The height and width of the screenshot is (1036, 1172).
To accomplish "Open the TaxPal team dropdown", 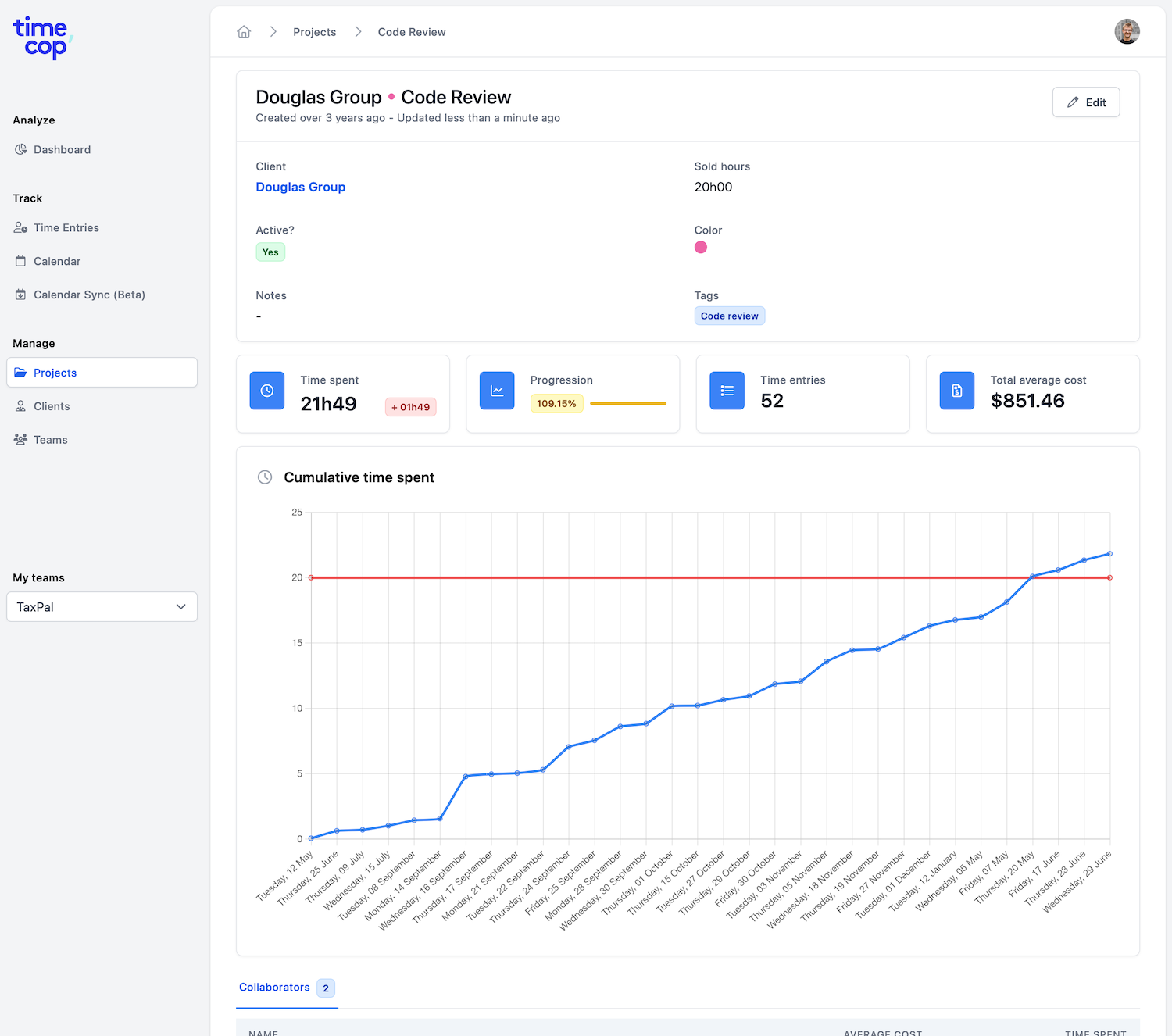I will [x=102, y=607].
